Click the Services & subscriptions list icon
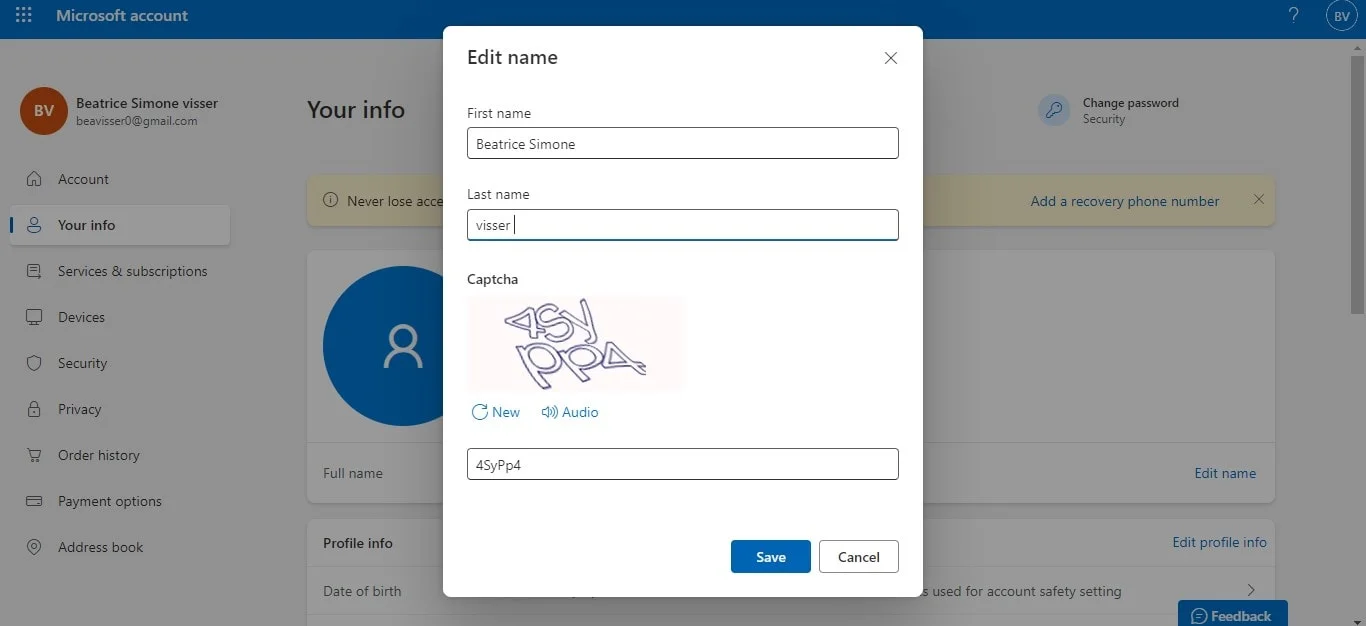This screenshot has height=626, width=1366. tap(34, 271)
